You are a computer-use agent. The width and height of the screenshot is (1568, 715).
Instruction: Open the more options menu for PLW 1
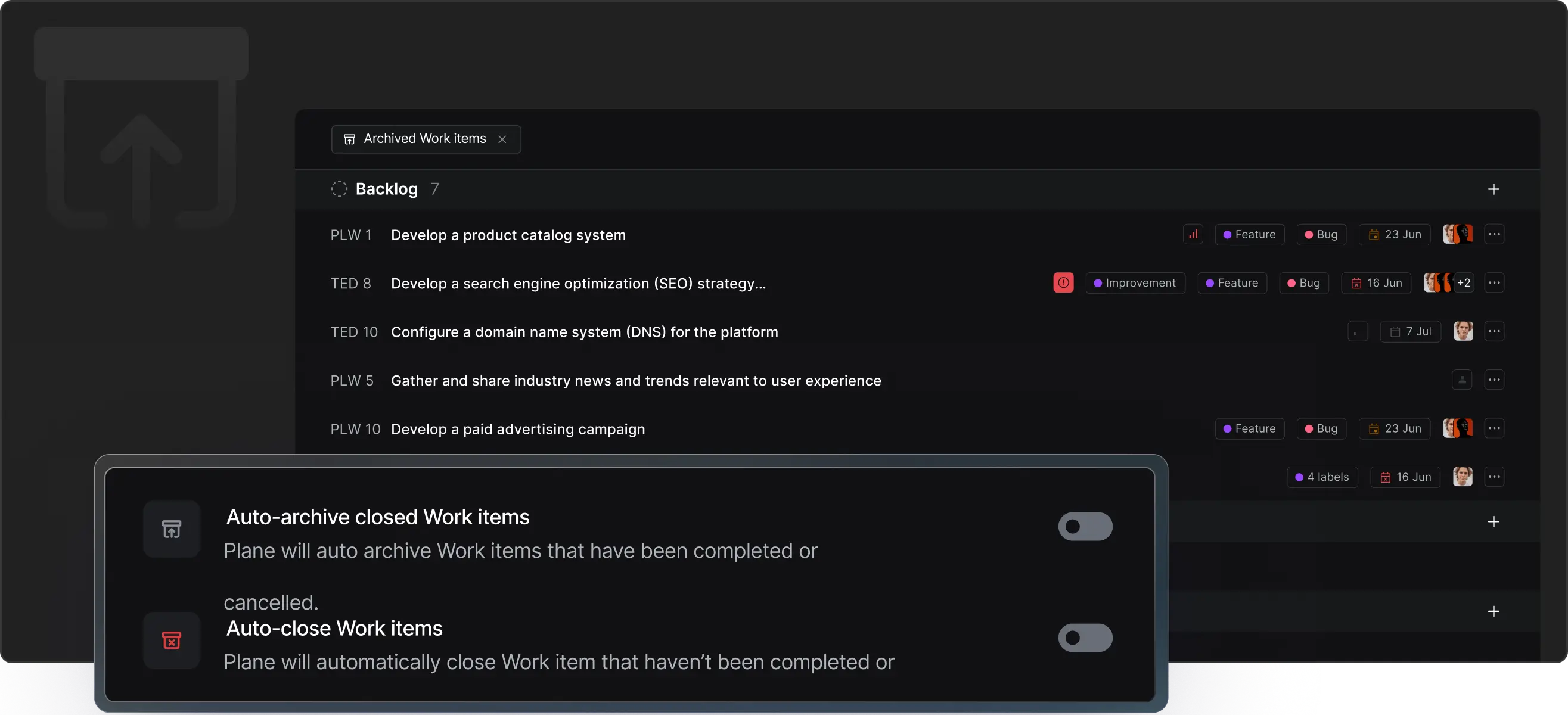point(1494,234)
